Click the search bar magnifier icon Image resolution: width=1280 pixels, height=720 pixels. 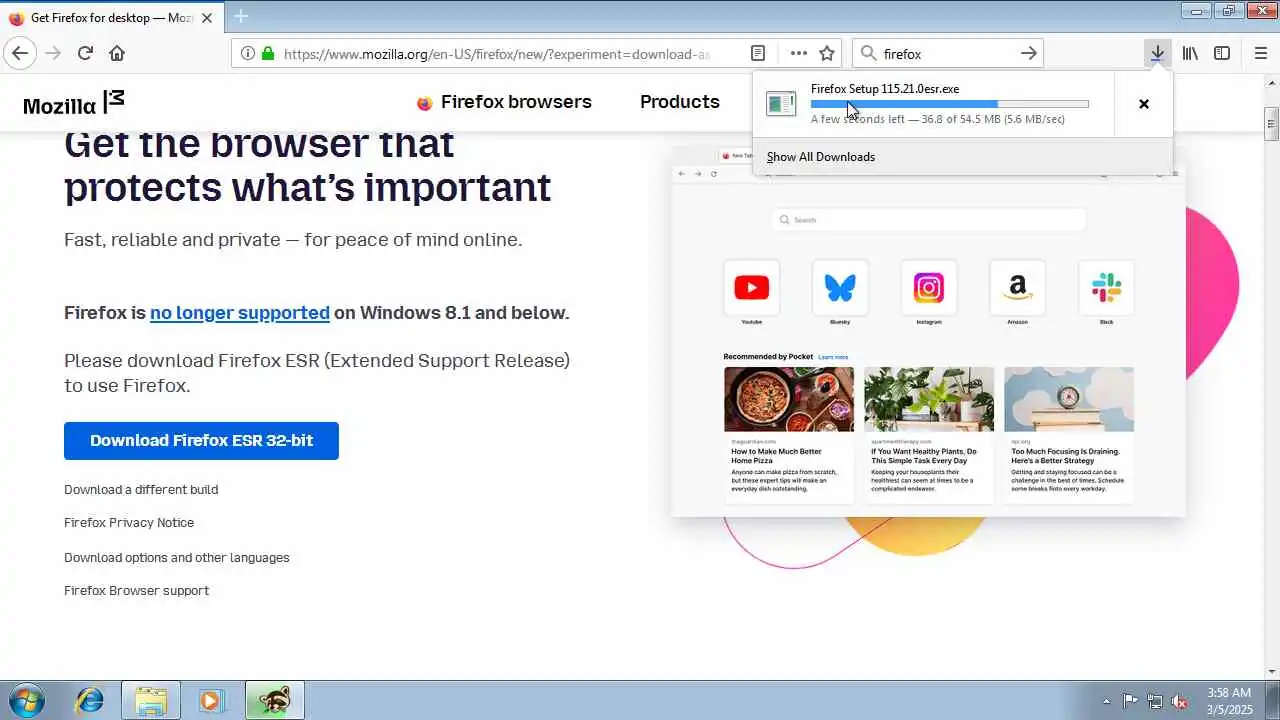(x=868, y=53)
